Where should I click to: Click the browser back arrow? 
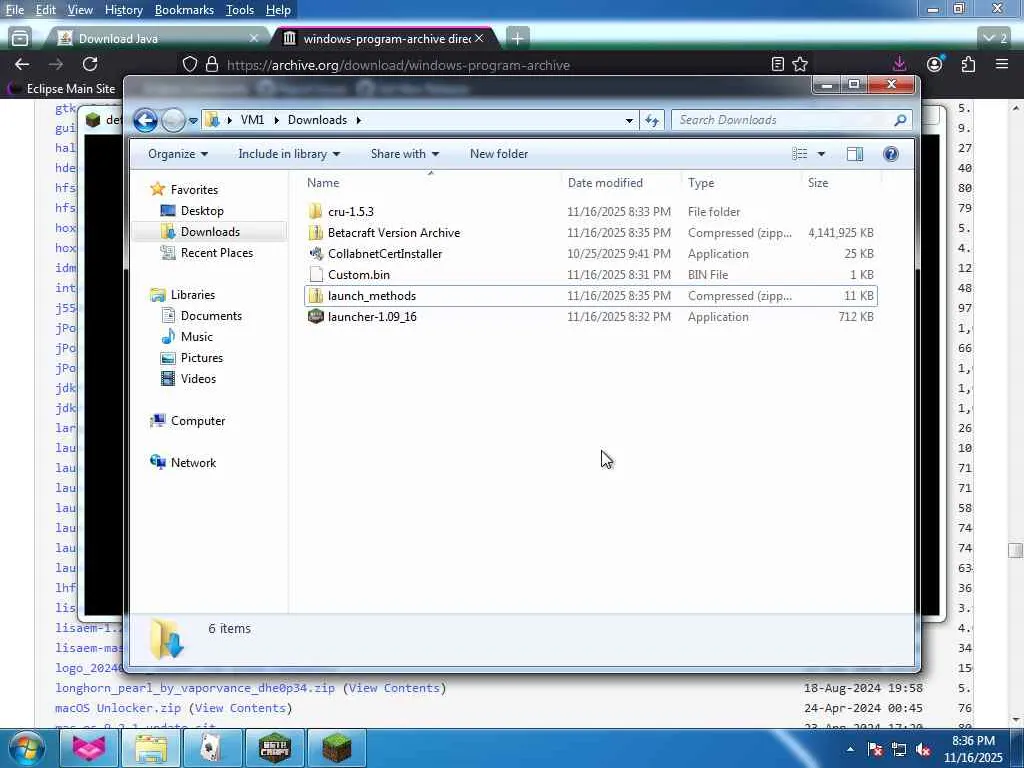[22, 64]
